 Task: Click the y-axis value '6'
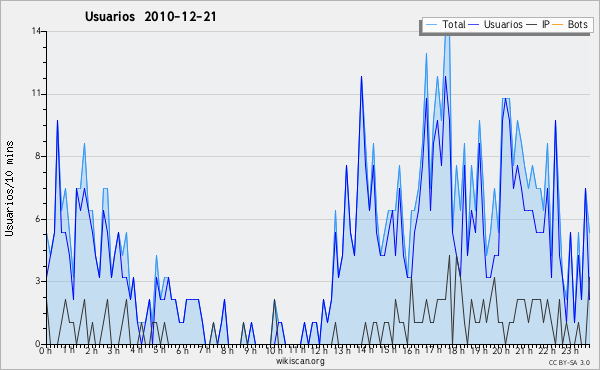(x=38, y=219)
